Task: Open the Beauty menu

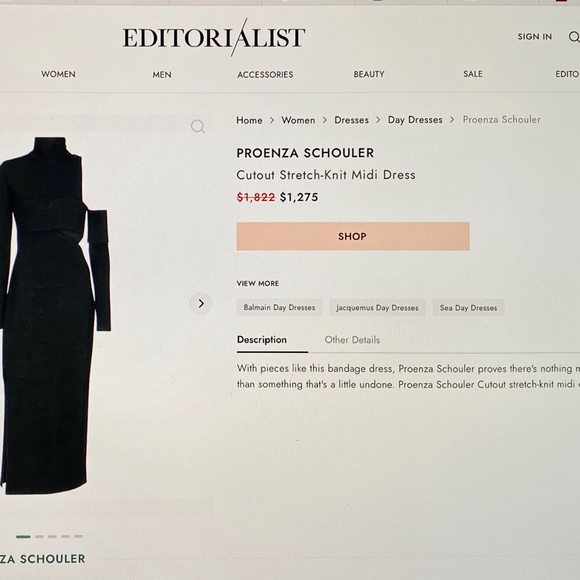Action: coord(369,74)
